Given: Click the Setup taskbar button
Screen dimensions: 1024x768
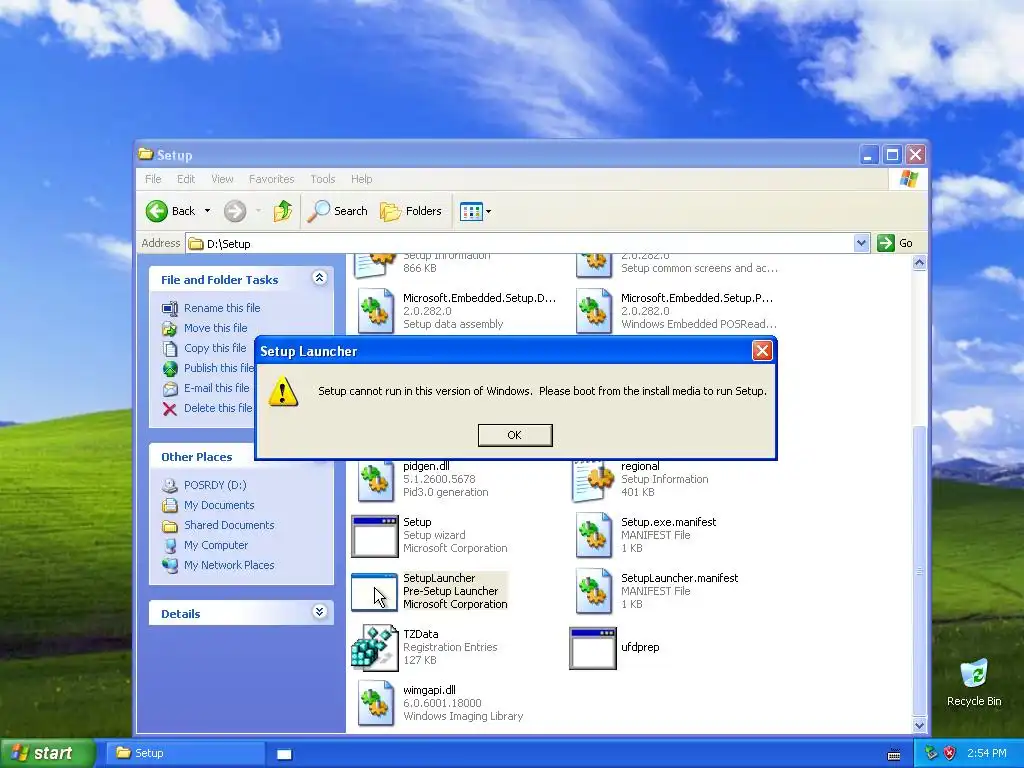Looking at the screenshot, I should coord(185,753).
